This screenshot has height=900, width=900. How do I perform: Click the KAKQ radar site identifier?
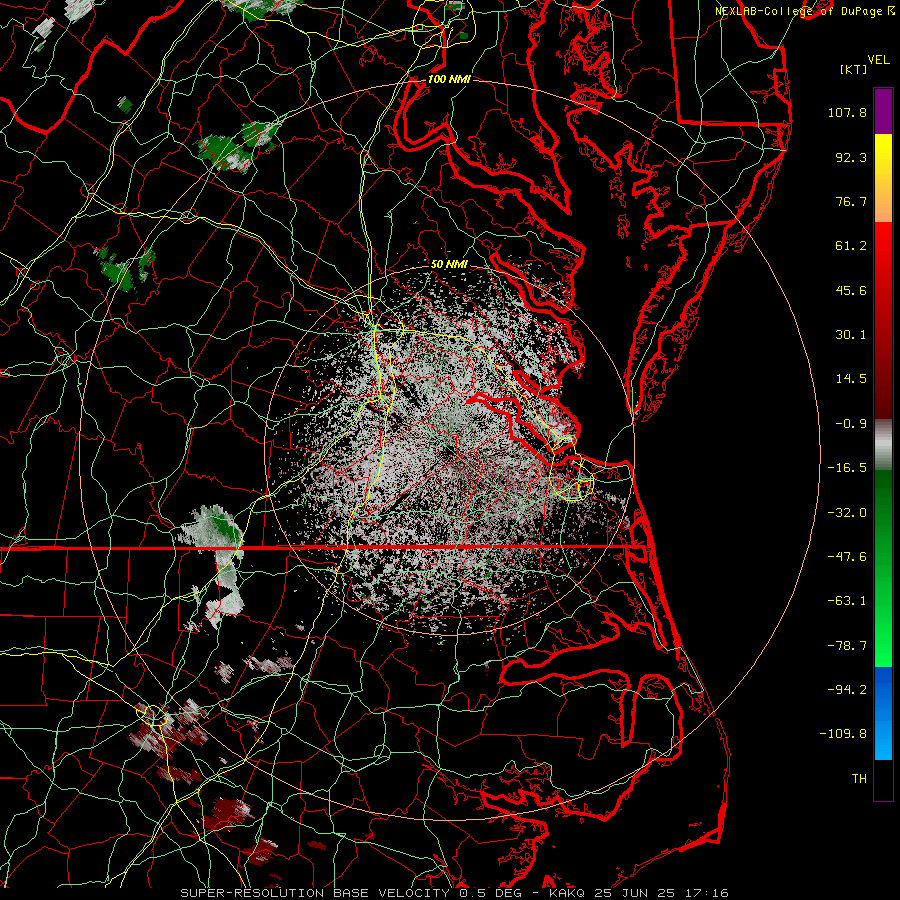coord(567,893)
